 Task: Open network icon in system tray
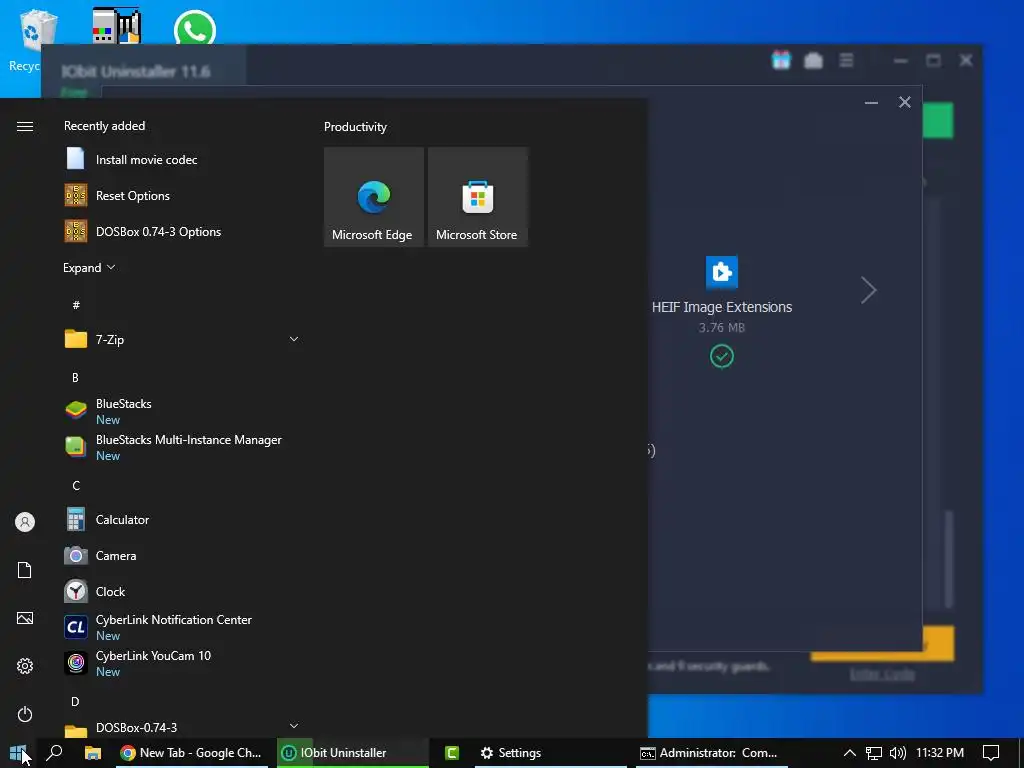pyautogui.click(x=873, y=753)
